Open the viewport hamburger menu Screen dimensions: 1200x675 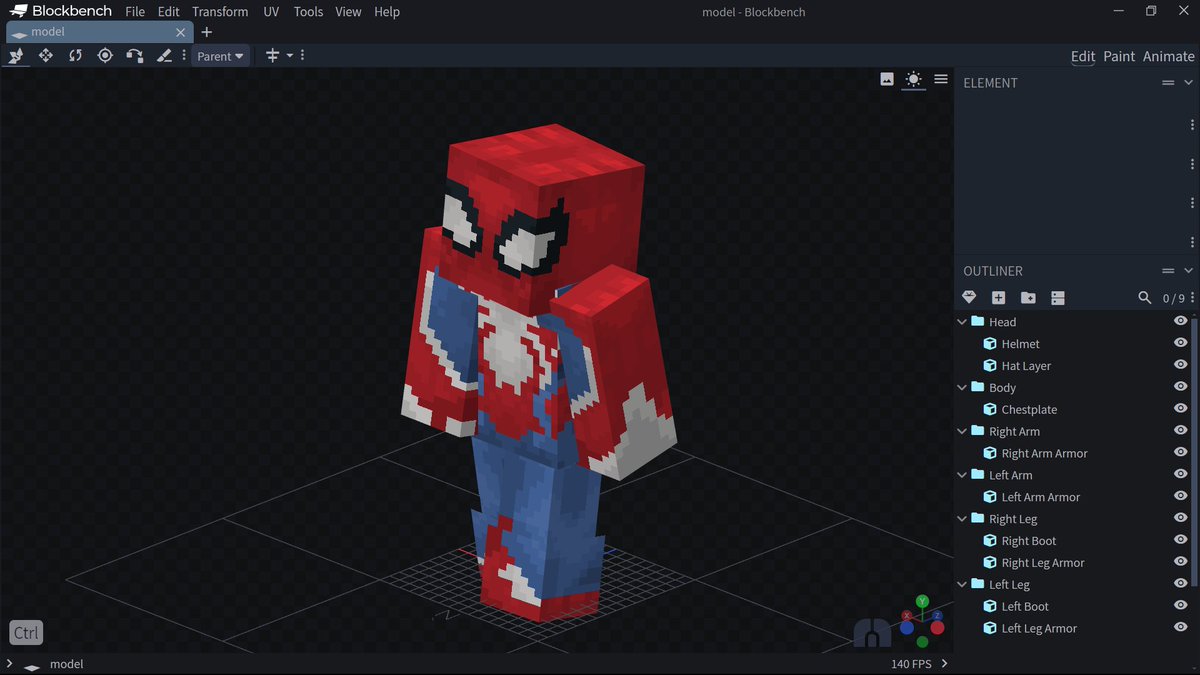[x=941, y=79]
